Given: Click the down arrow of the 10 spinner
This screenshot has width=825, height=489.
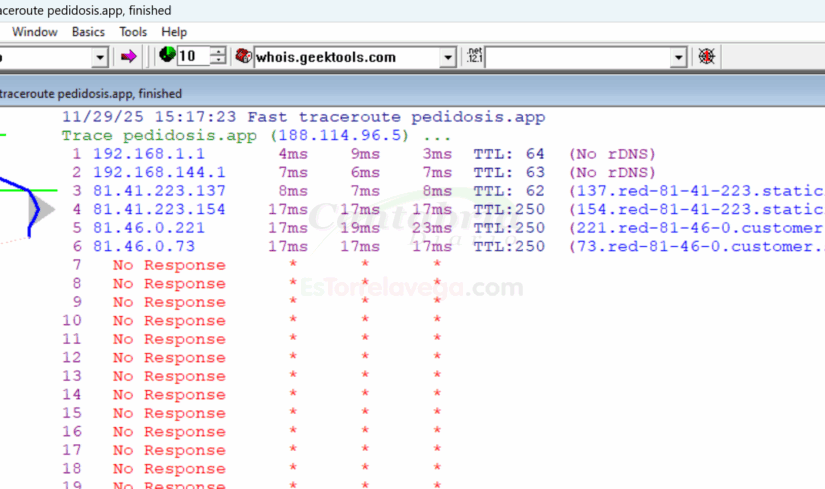Looking at the screenshot, I should pos(218,61).
